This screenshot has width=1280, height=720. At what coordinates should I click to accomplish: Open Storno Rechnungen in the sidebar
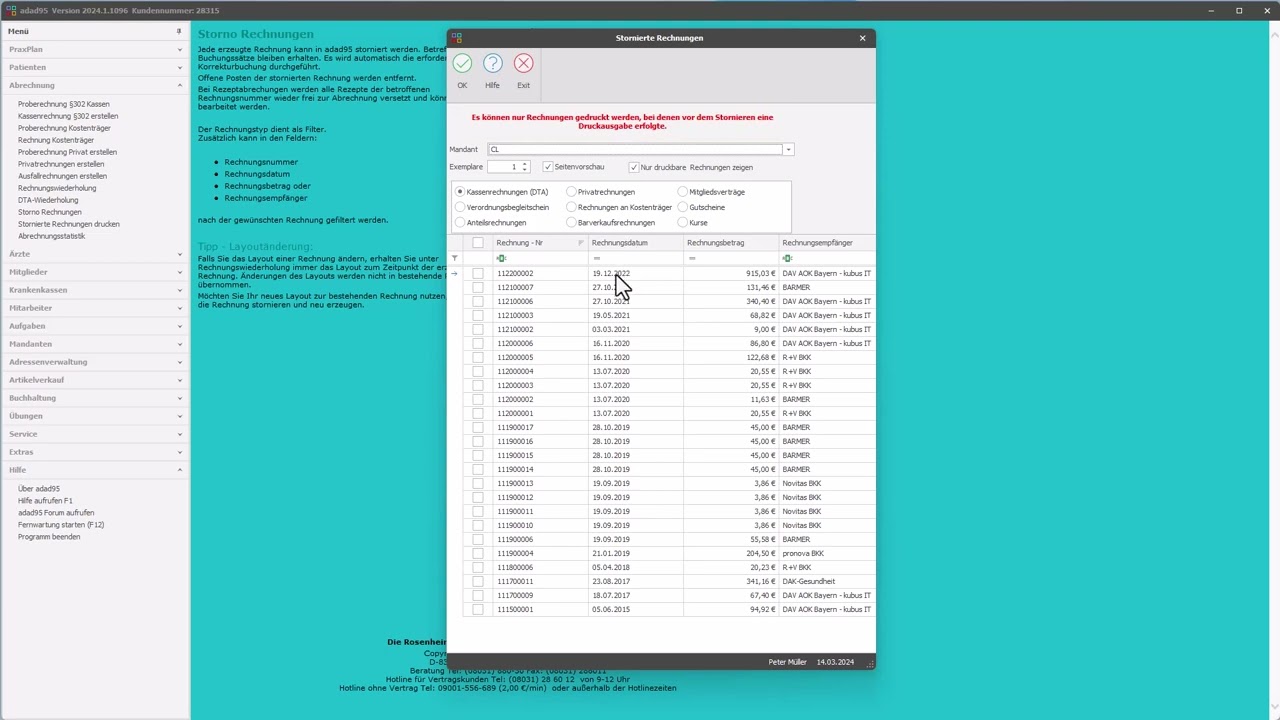[x=50, y=212]
